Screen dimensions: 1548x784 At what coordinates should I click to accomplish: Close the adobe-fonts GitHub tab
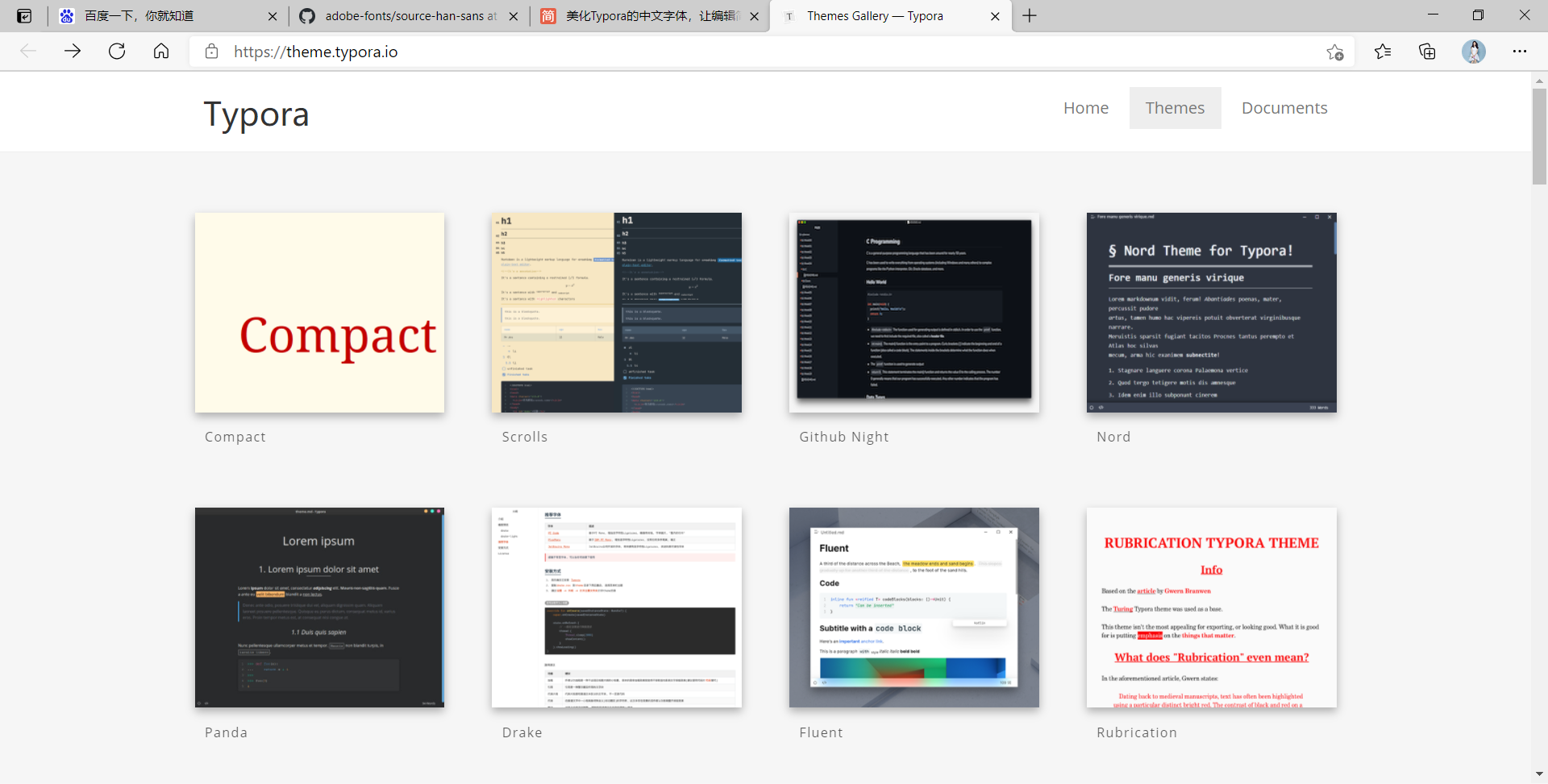tap(514, 16)
